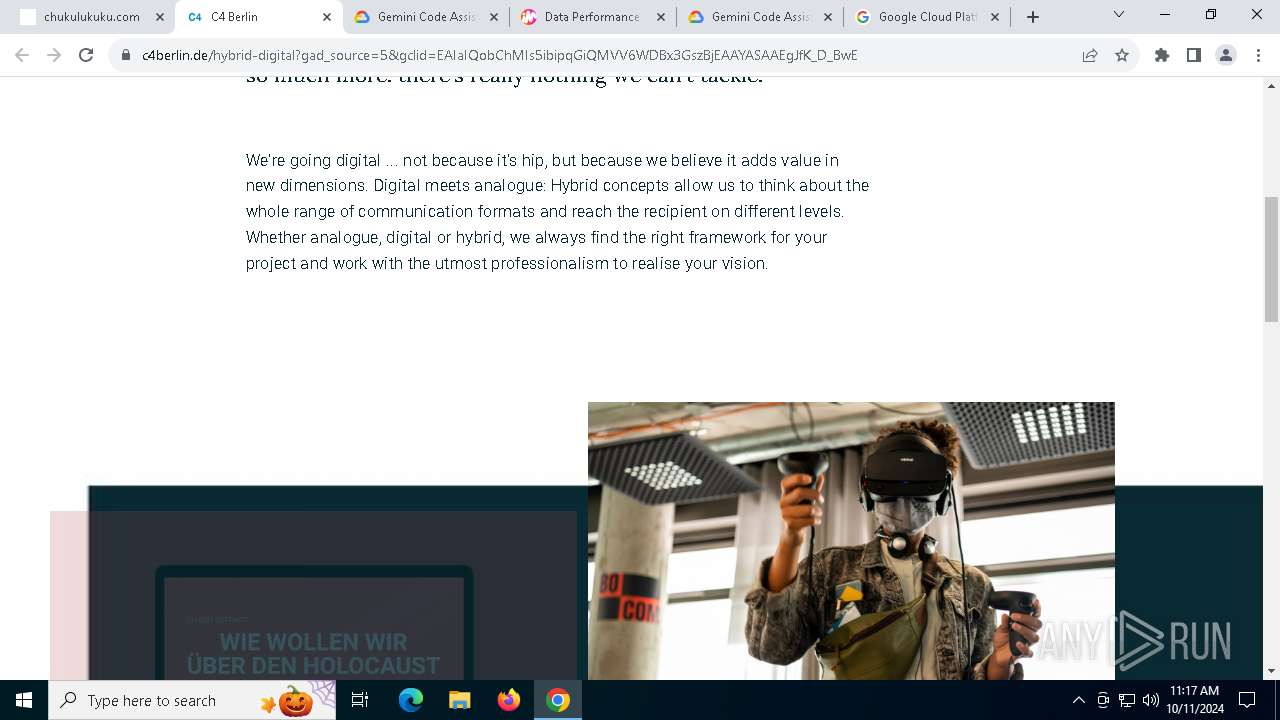The height and width of the screenshot is (720, 1280).
Task: Click the scrollbar up arrow
Action: pos(1272,85)
